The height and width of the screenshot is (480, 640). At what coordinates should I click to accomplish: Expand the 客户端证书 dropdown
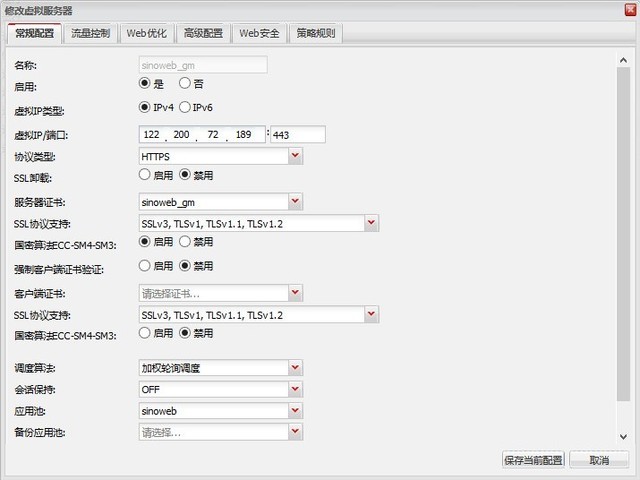(295, 293)
